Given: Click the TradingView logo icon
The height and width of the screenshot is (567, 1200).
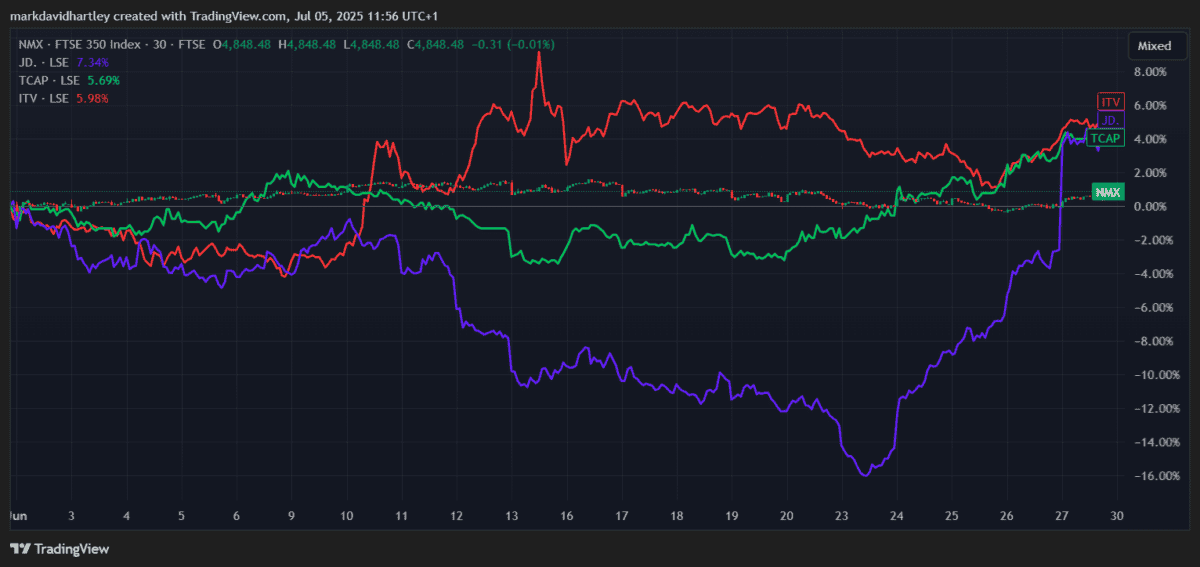Looking at the screenshot, I should [x=19, y=549].
